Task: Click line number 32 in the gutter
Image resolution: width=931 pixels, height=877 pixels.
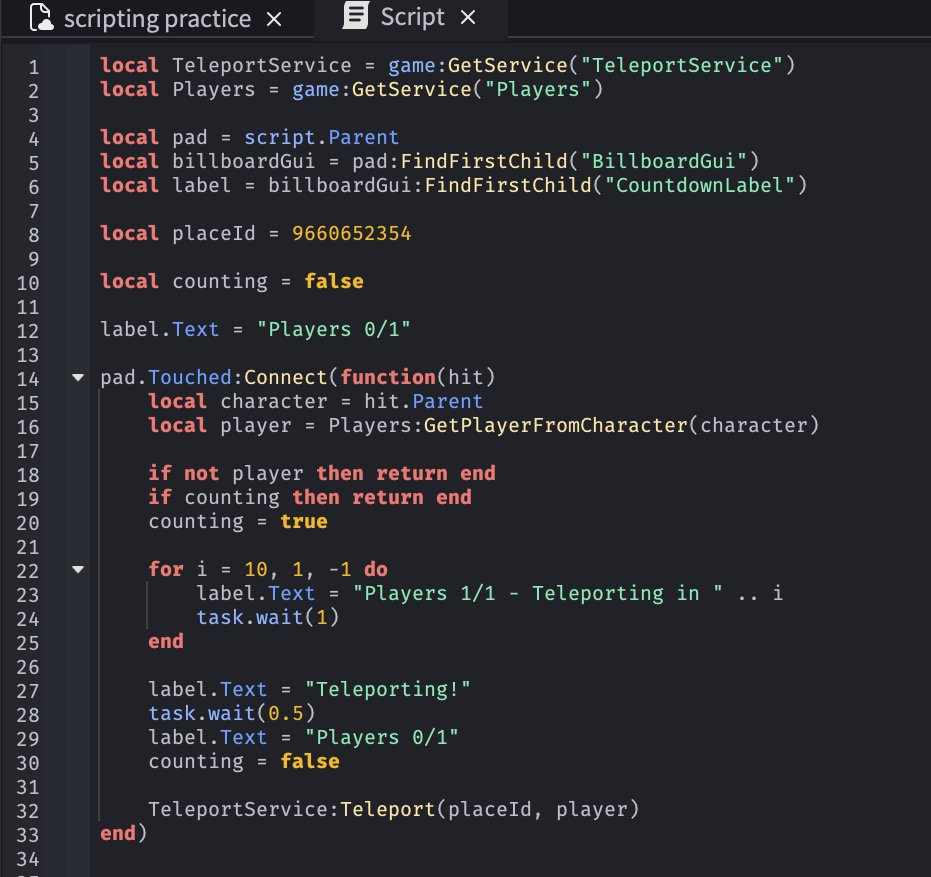Action: (28, 811)
